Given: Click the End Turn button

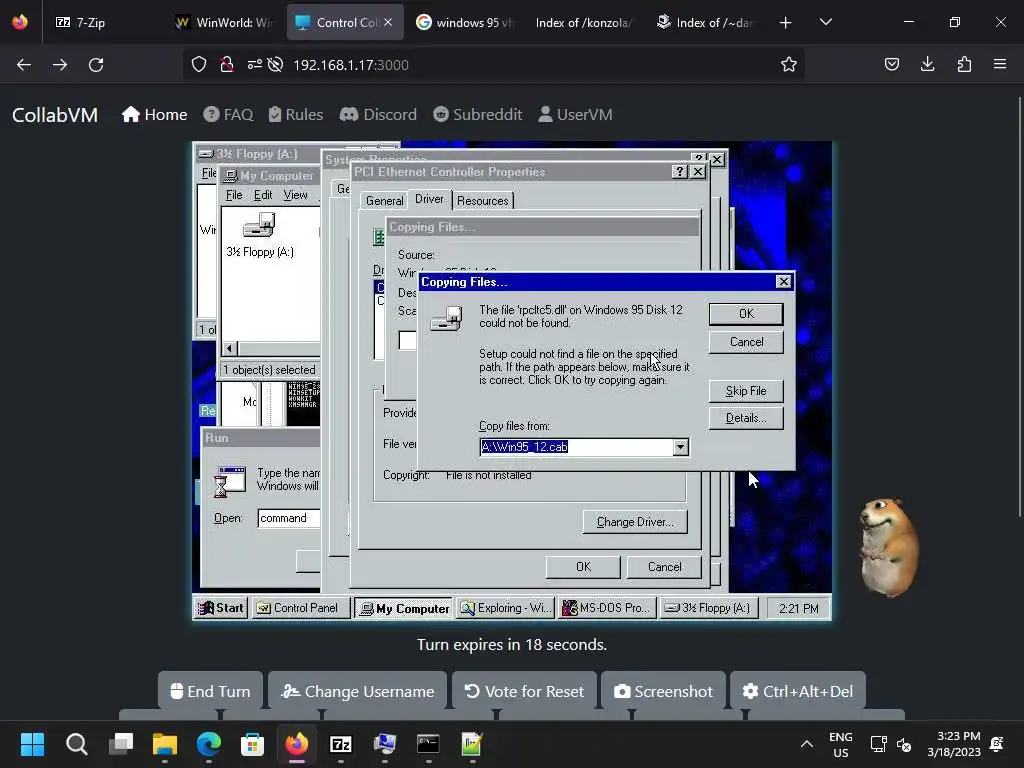Looking at the screenshot, I should pos(210,691).
